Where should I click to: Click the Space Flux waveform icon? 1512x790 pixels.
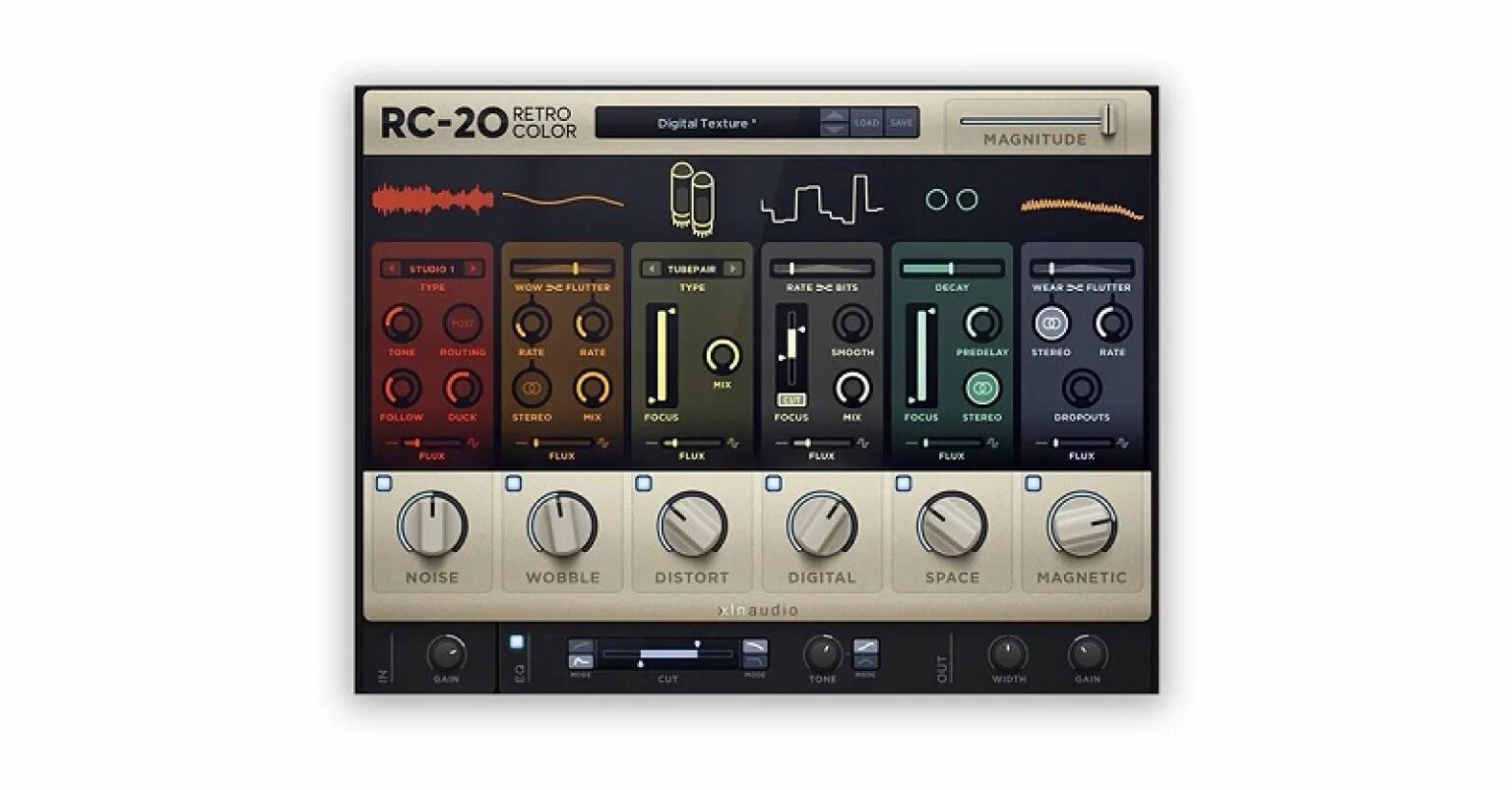pos(993,444)
